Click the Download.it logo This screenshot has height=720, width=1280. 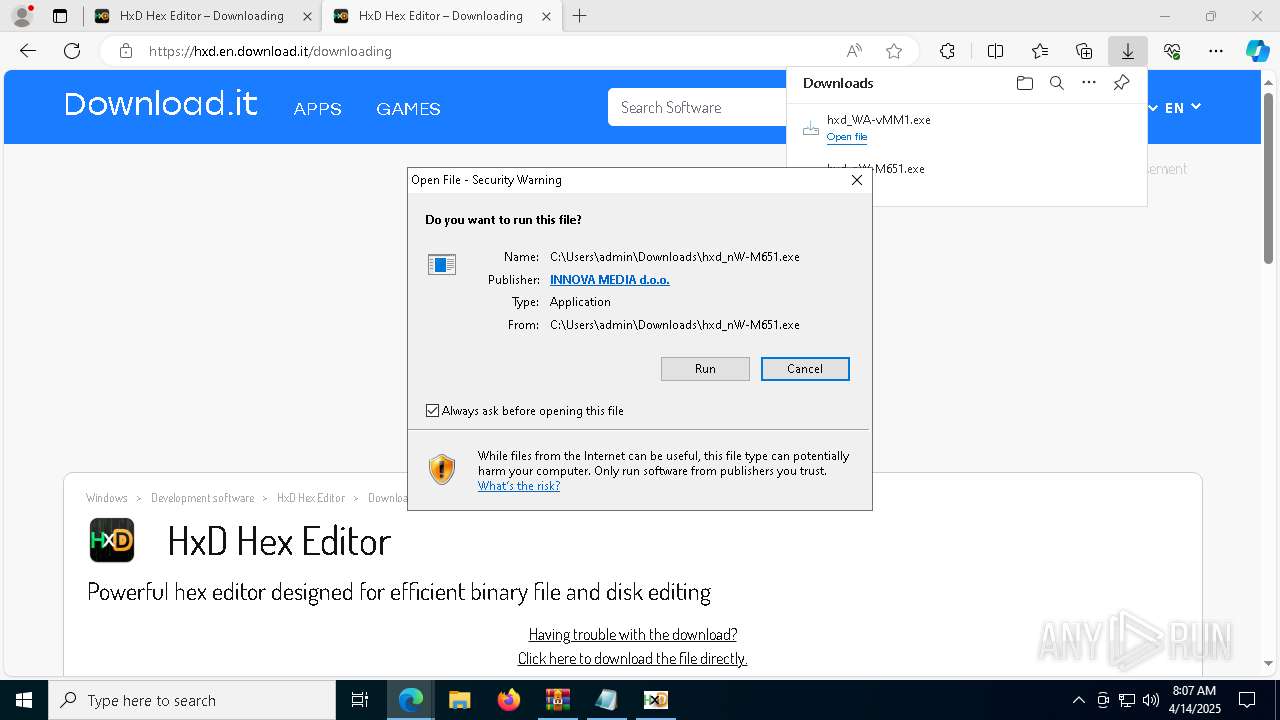coord(161,104)
